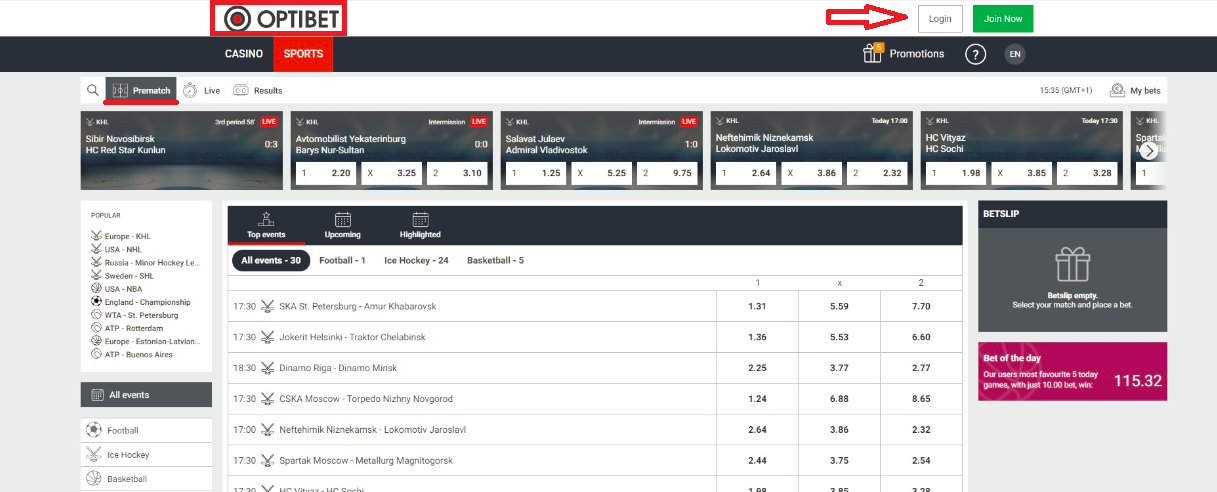Open WTA - St. Petersburg tournament
This screenshot has height=492, width=1217.
tap(137, 314)
